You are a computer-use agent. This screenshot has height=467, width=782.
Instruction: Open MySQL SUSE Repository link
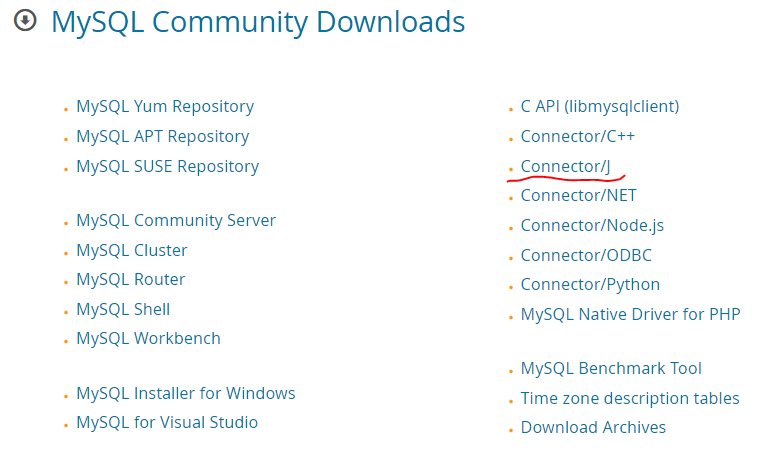(x=168, y=167)
